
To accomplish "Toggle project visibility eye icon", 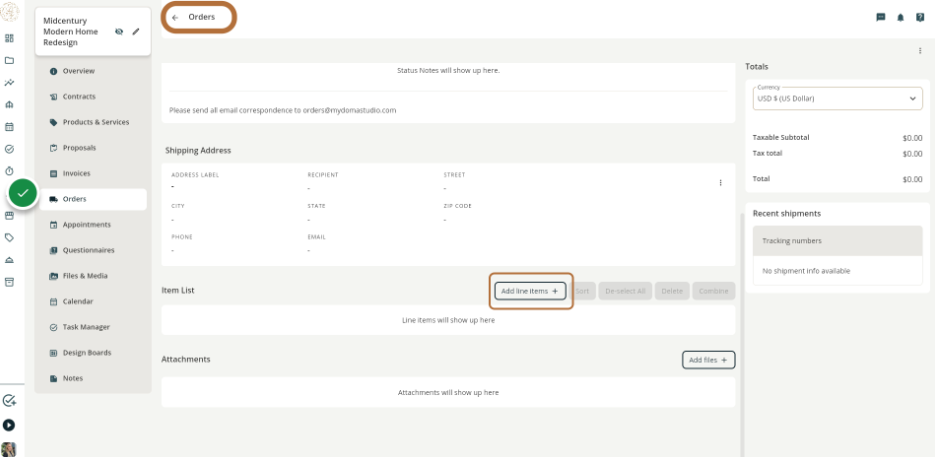I will coord(119,31).
